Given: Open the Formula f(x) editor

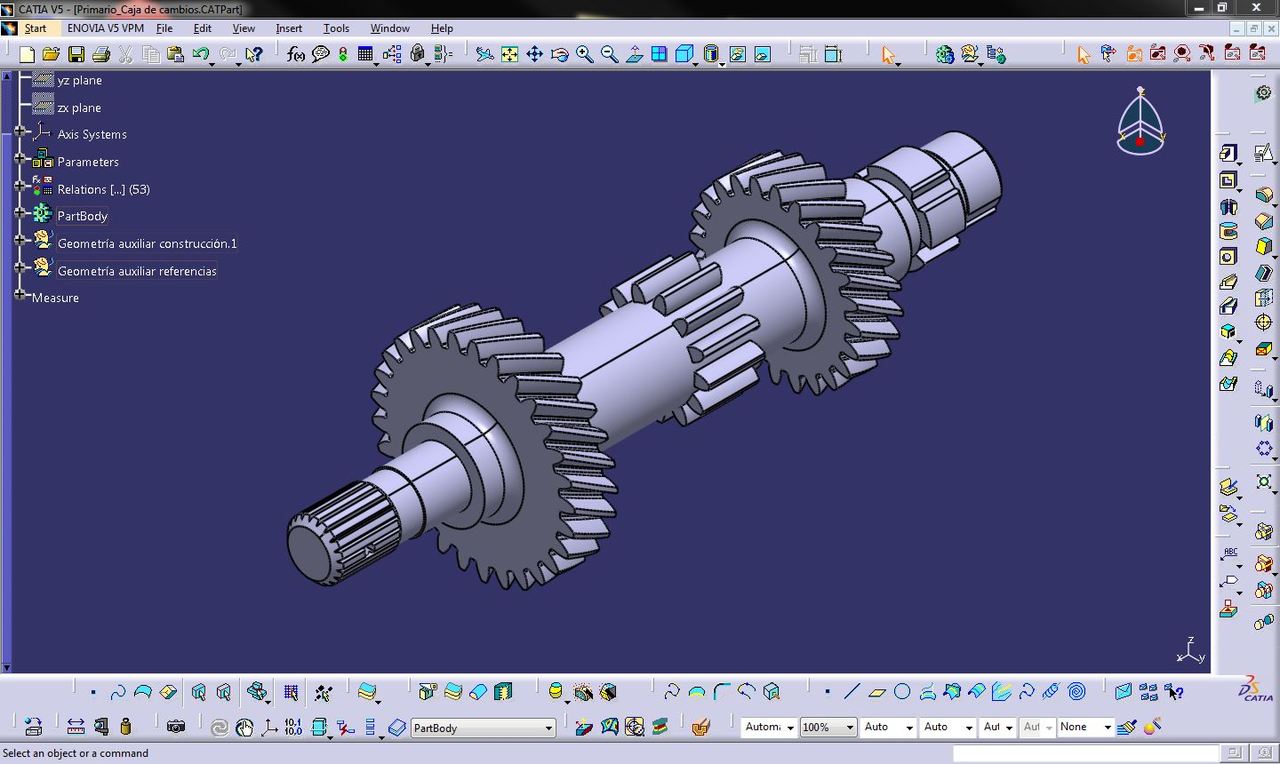Looking at the screenshot, I should click(296, 54).
